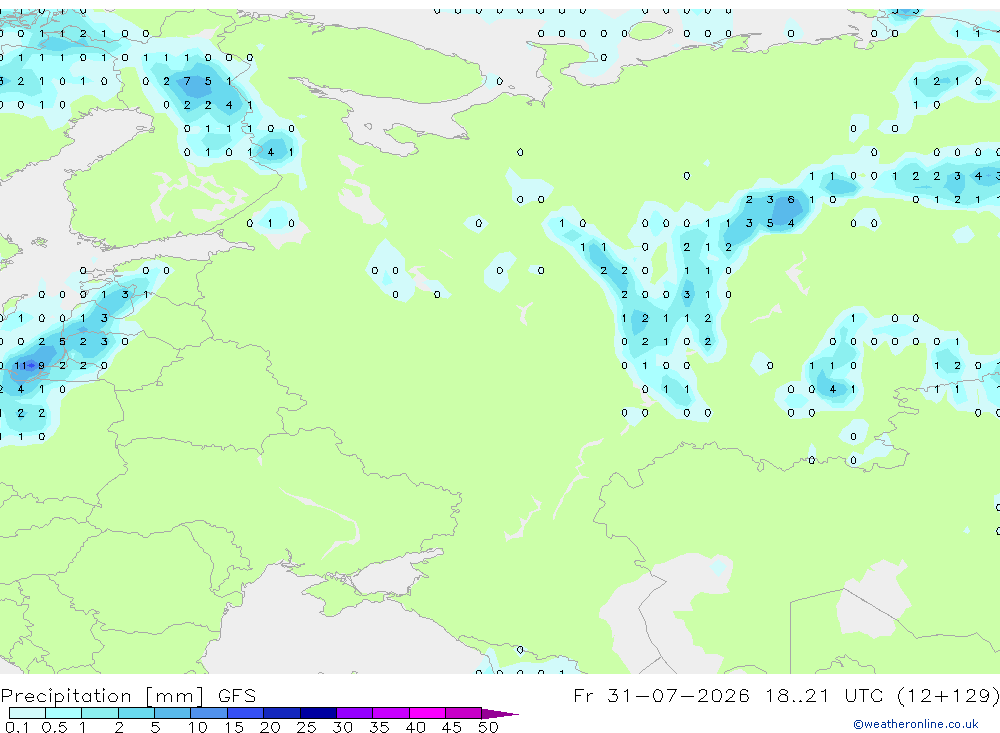Viewport: 1000px width, 733px height.
Task: Click the '10' legend scale label
Action: point(197,727)
